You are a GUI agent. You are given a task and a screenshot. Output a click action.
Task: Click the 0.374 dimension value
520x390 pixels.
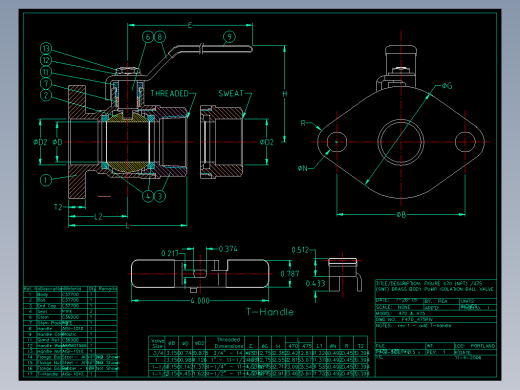228,249
